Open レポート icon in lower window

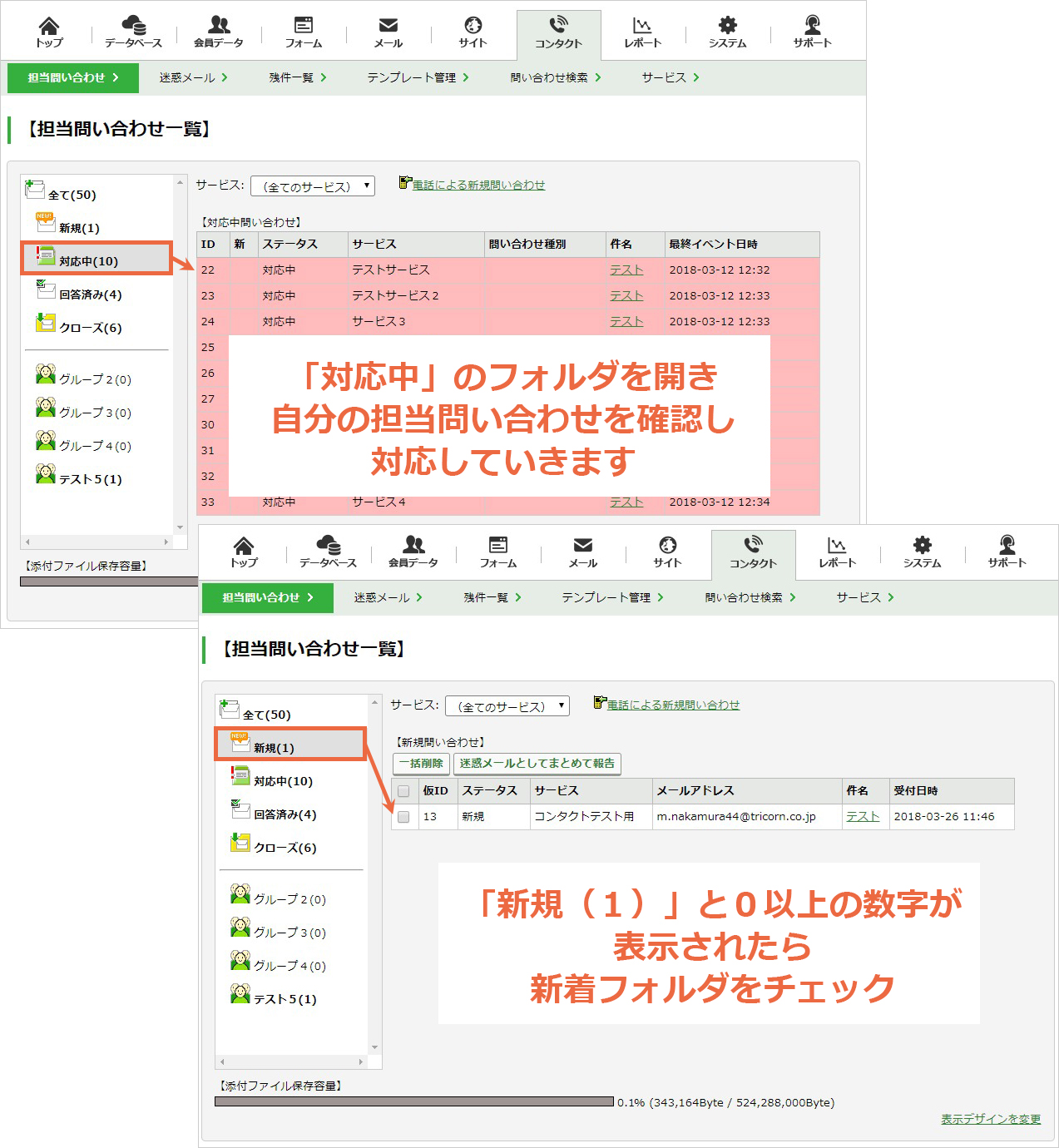pyautogui.click(x=837, y=552)
